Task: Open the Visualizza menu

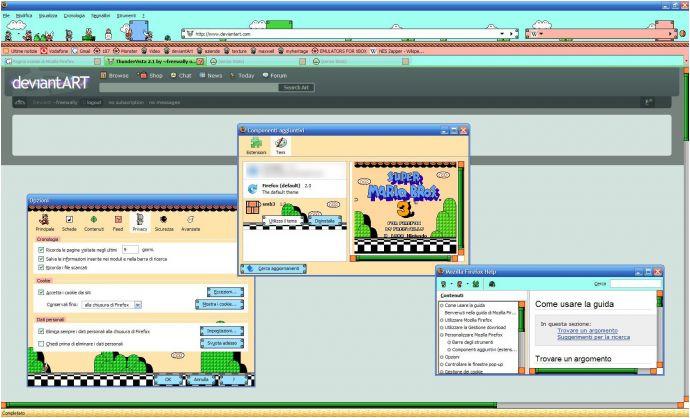Action: click(x=48, y=15)
